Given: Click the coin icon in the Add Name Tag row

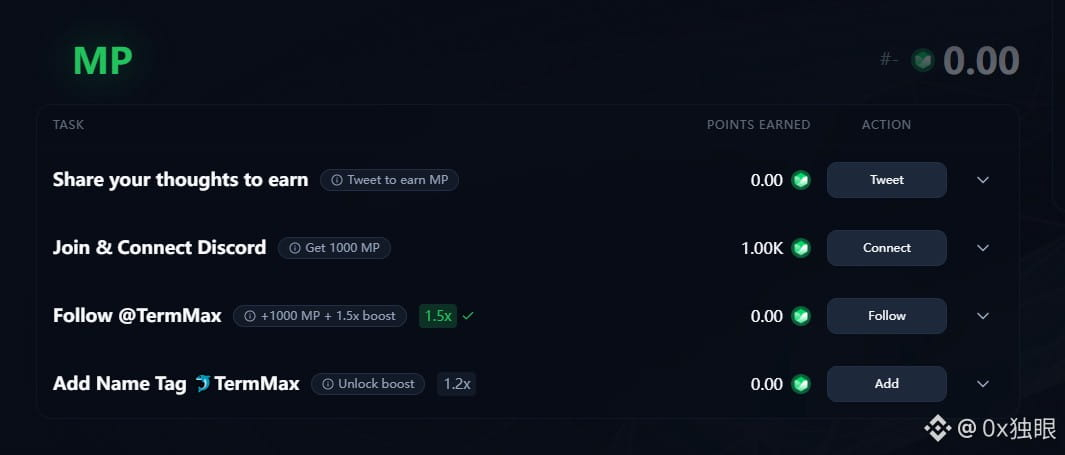Looking at the screenshot, I should (x=800, y=384).
